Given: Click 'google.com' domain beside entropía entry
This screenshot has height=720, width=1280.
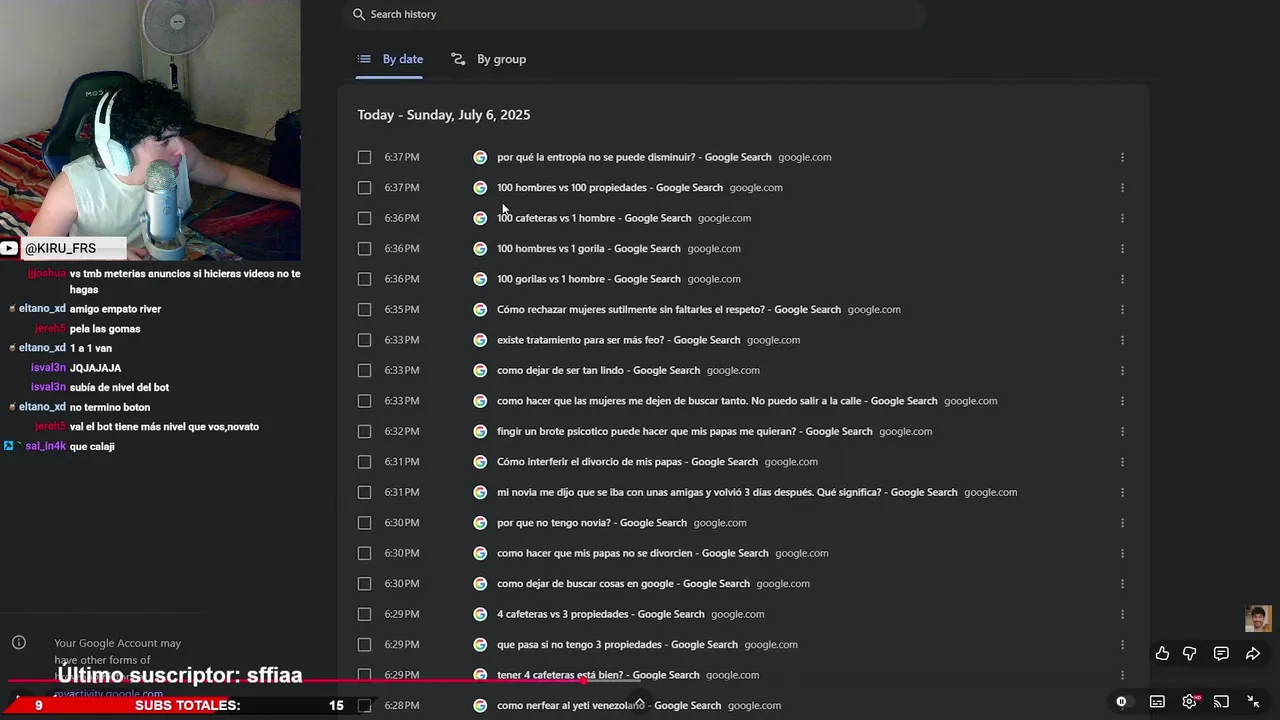Looking at the screenshot, I should pos(804,157).
